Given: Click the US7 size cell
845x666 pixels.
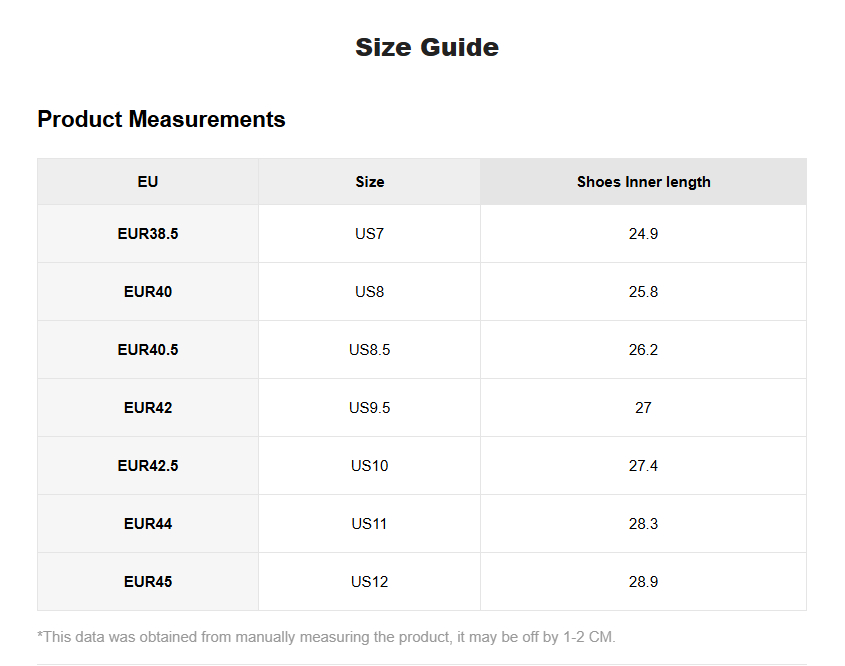Looking at the screenshot, I should click(369, 234).
